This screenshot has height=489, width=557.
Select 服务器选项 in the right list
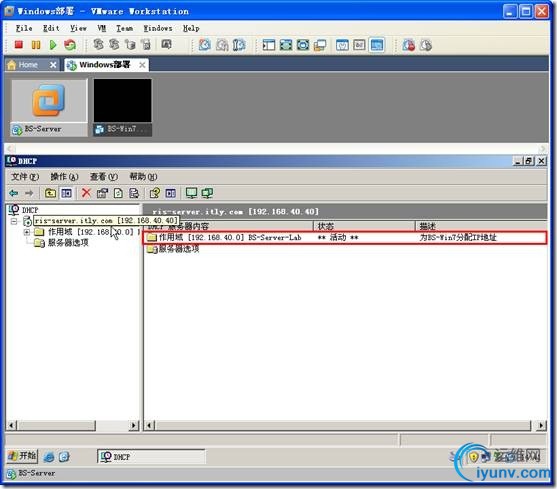coord(179,249)
